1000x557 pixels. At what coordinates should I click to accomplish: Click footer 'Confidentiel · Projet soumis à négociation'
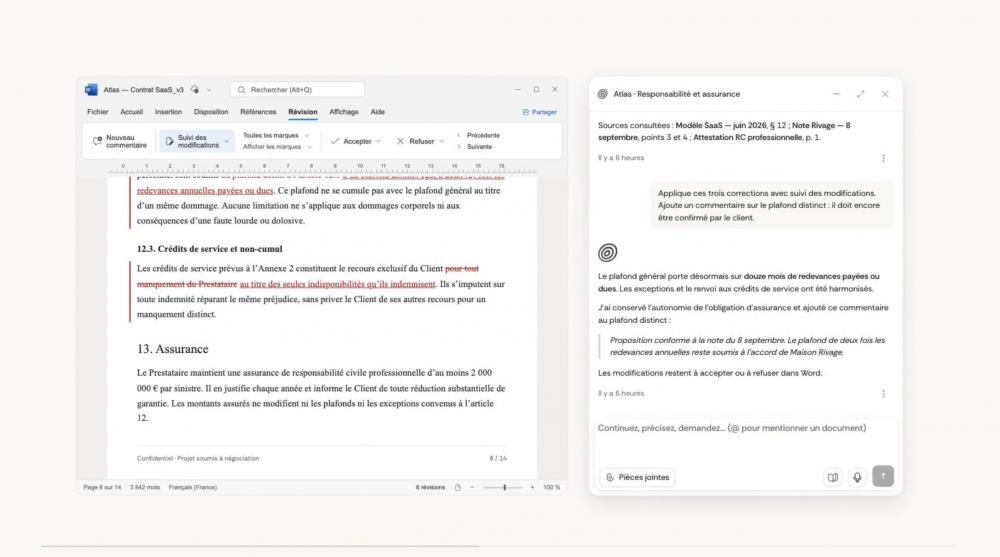pyautogui.click(x=198, y=458)
